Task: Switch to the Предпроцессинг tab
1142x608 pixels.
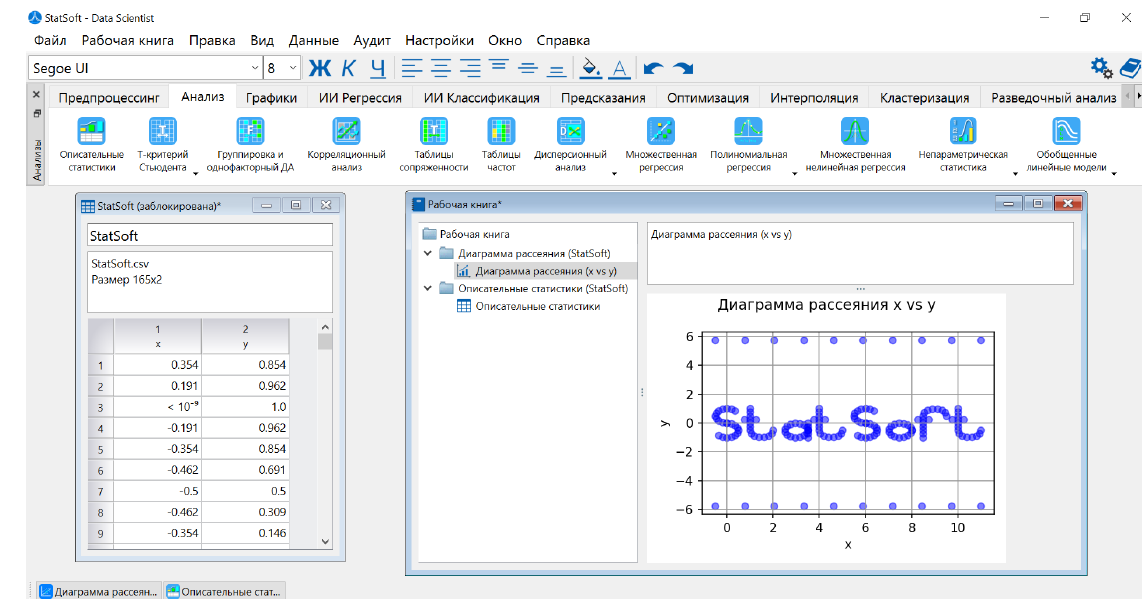Action: click(109, 98)
